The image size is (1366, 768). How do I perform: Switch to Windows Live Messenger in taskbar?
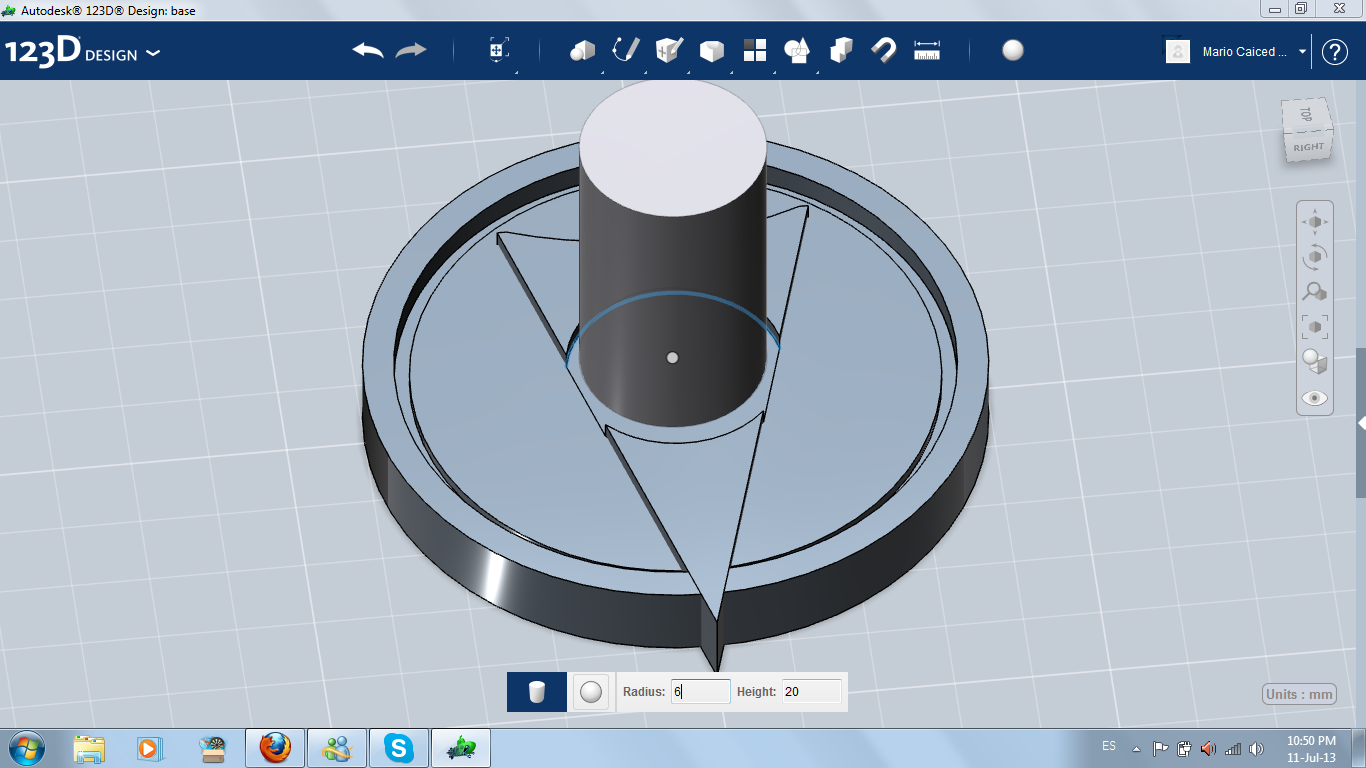coord(337,747)
